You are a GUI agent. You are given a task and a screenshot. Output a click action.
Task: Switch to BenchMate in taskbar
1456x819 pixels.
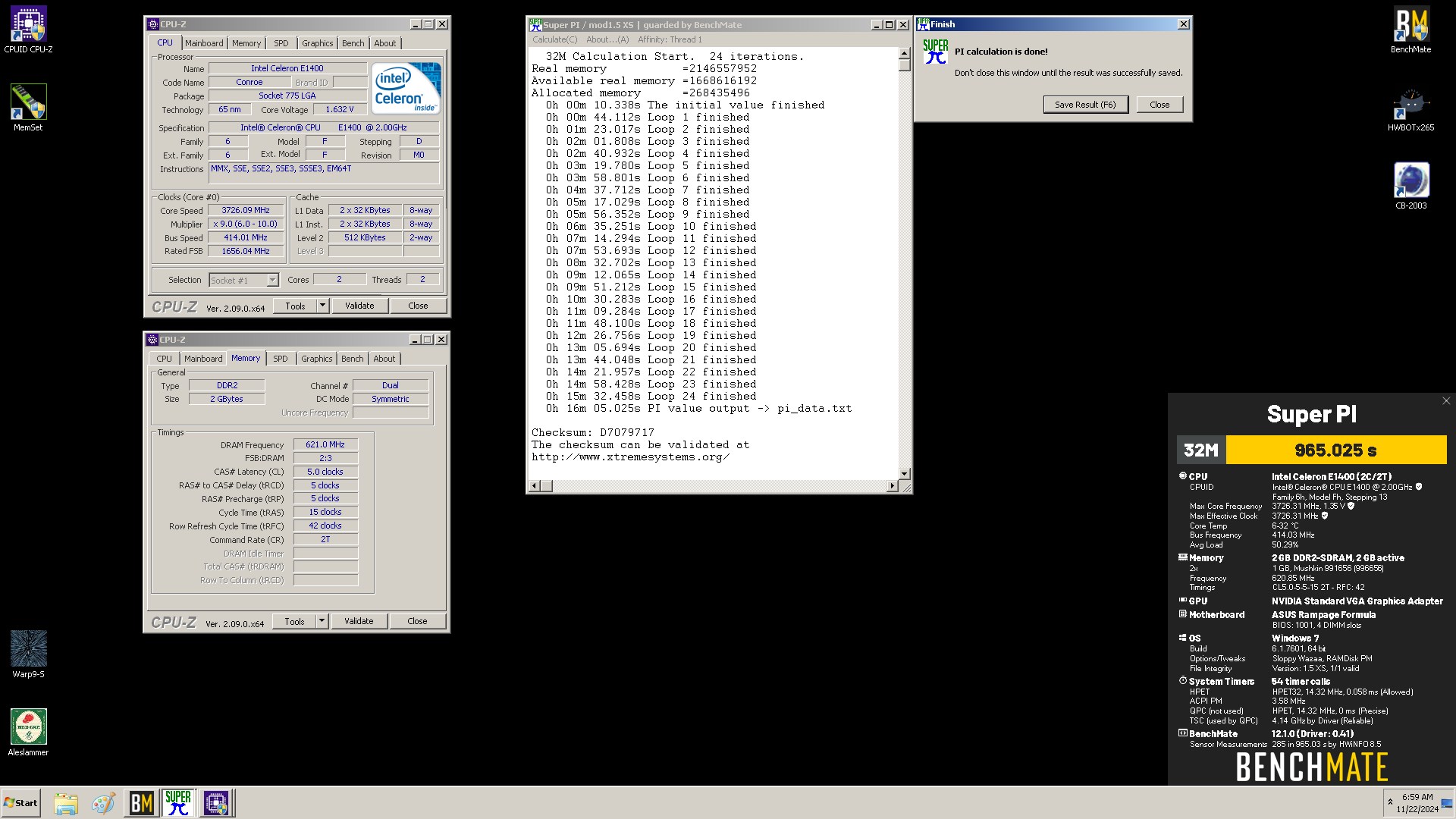coord(141,803)
